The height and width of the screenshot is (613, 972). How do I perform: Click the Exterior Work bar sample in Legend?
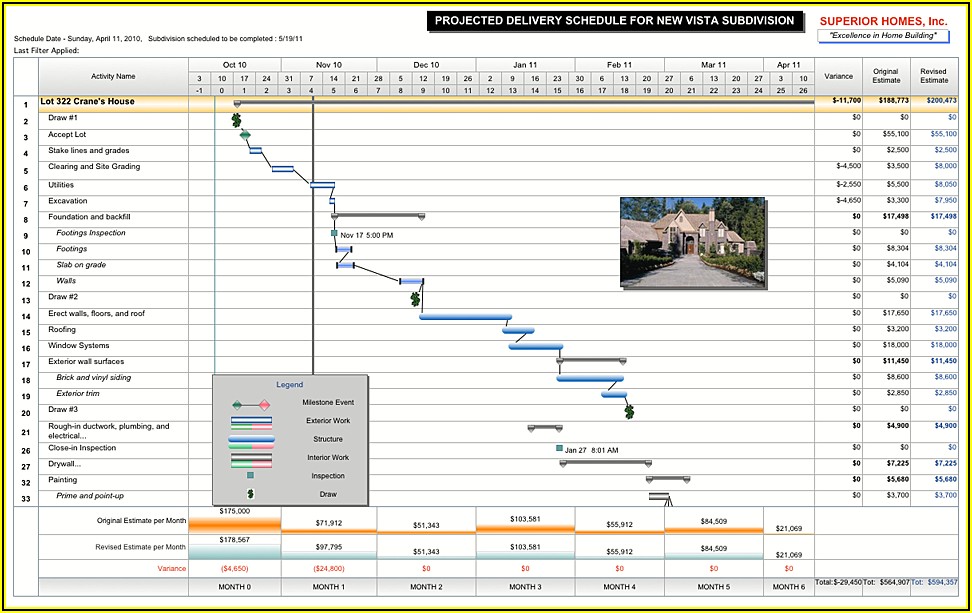(x=251, y=421)
